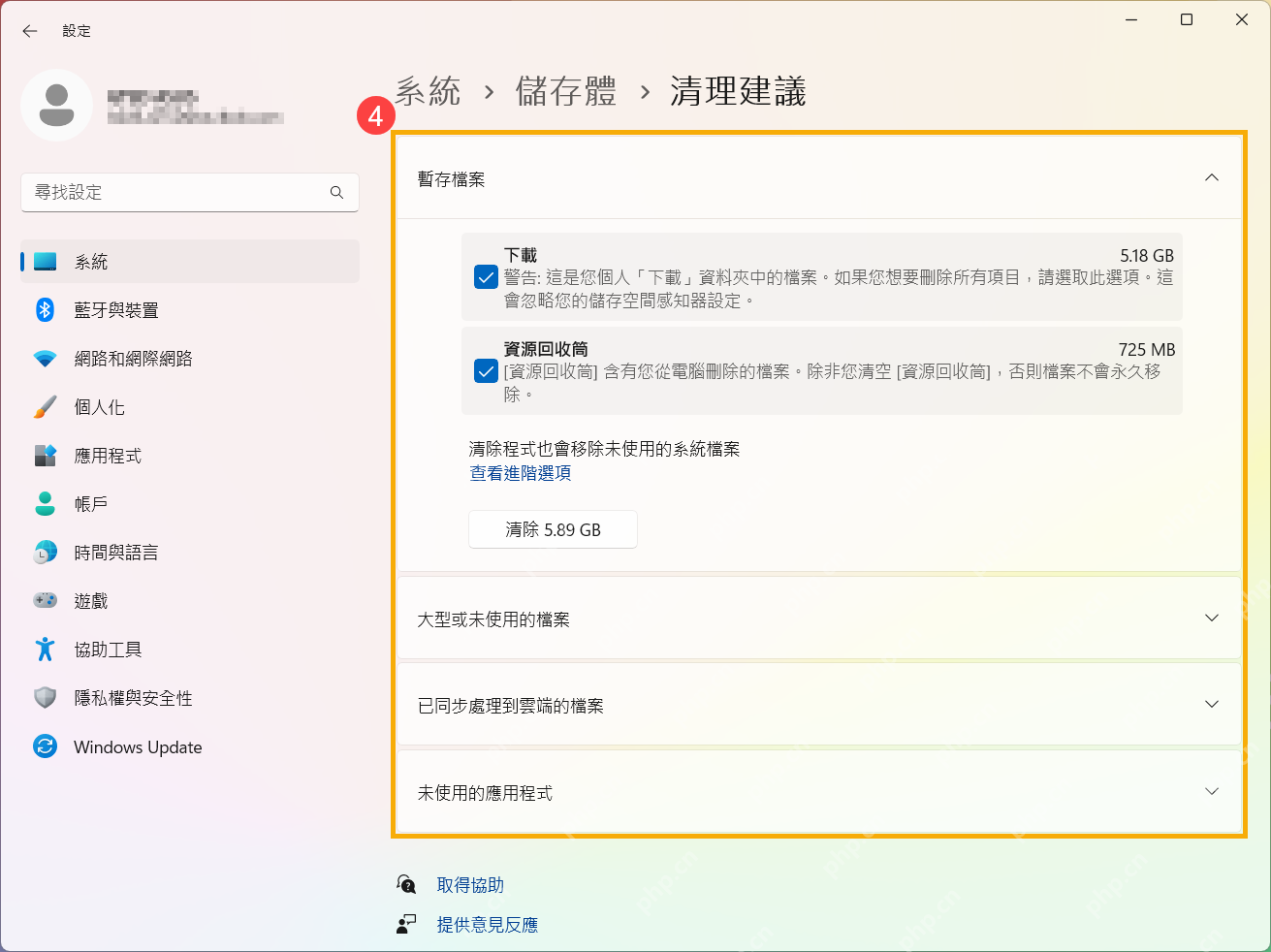Image resolution: width=1271 pixels, height=952 pixels.
Task: Click the back arrow icon
Action: coord(30,31)
